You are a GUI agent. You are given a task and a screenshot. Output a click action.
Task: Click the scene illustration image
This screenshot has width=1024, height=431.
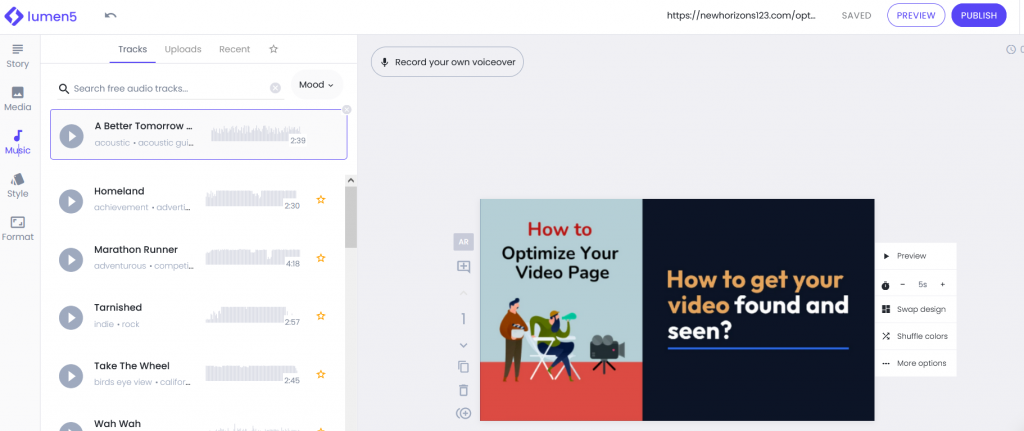pos(562,310)
